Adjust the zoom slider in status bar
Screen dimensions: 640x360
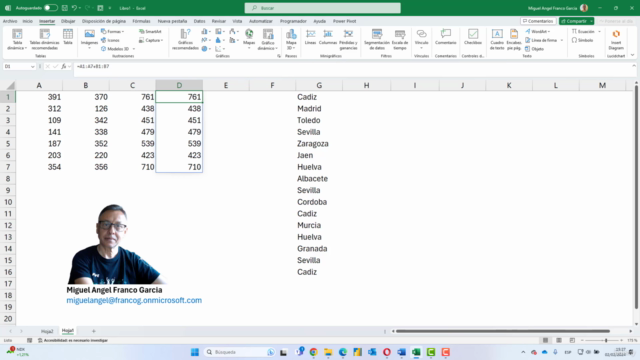pyautogui.click(x=606, y=340)
